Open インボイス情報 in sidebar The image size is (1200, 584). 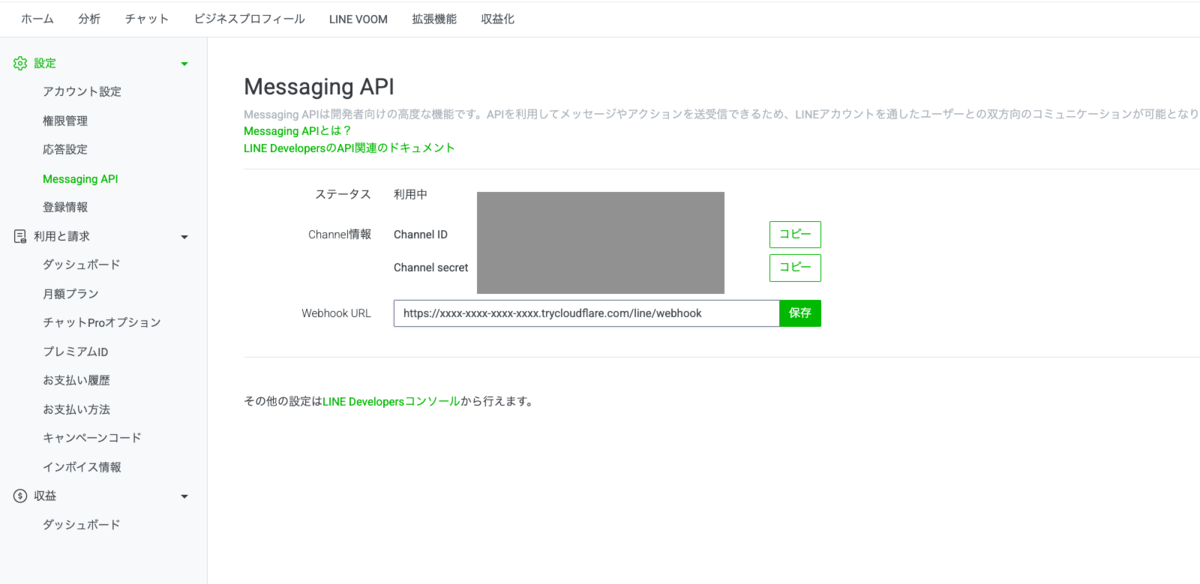point(82,467)
